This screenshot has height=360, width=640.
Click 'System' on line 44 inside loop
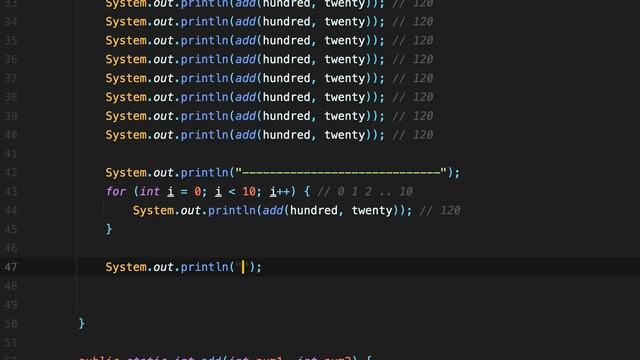coord(153,211)
